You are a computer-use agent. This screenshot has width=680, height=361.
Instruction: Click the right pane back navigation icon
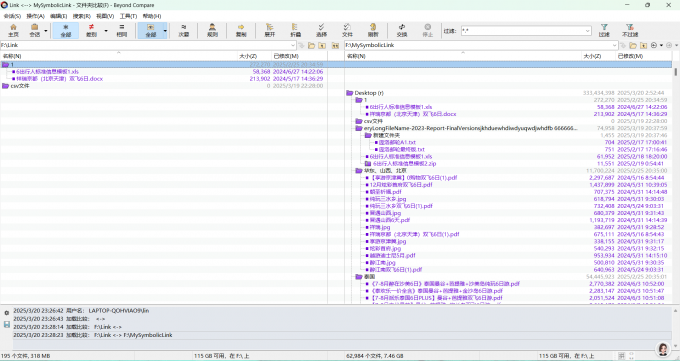[x=654, y=45]
